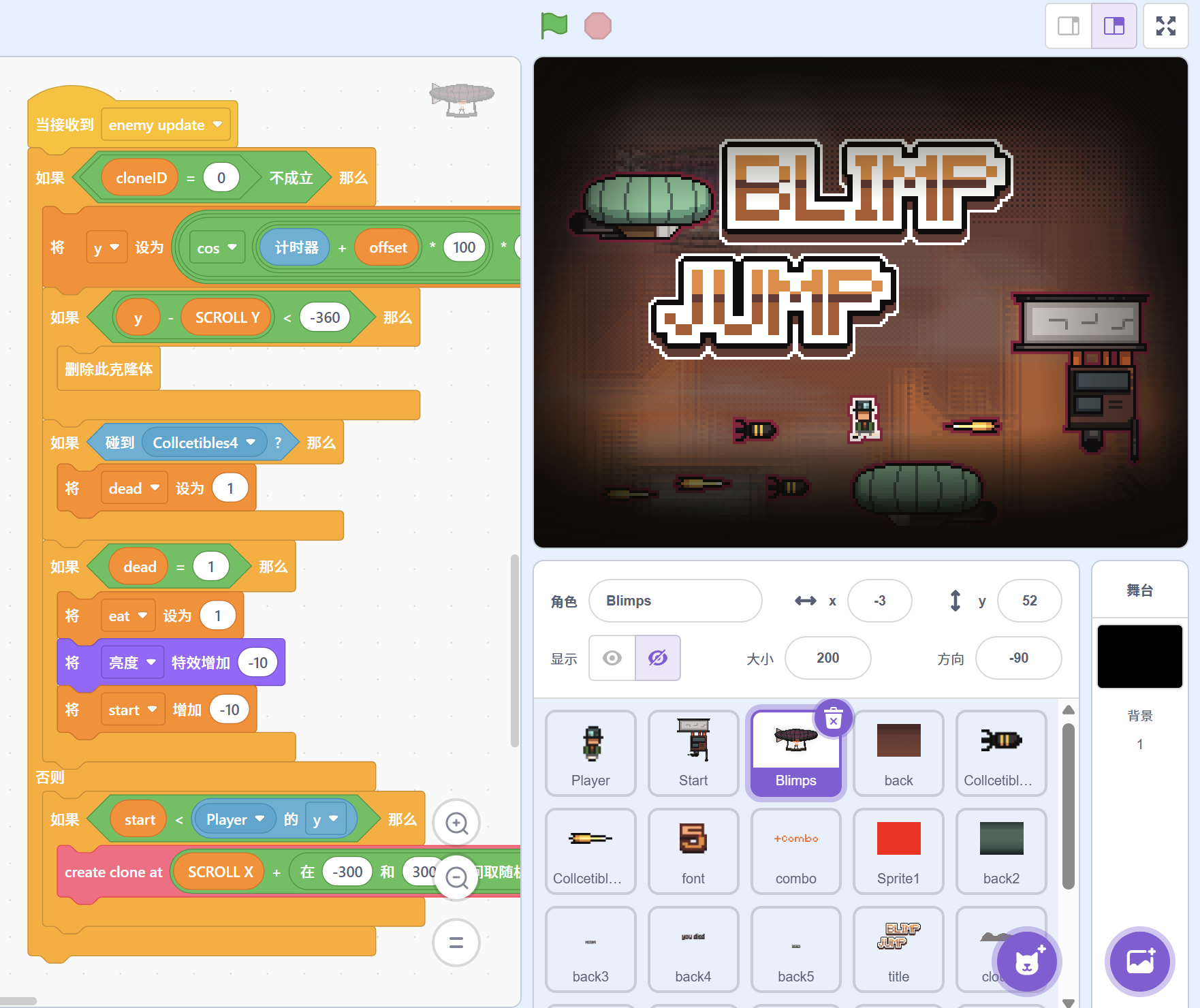Screen dimensions: 1200x1008
Task: Open the eat variable dropdown
Action: (128, 616)
